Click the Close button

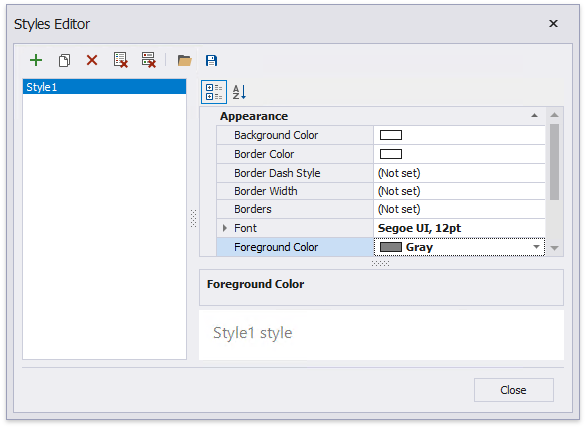pos(514,390)
